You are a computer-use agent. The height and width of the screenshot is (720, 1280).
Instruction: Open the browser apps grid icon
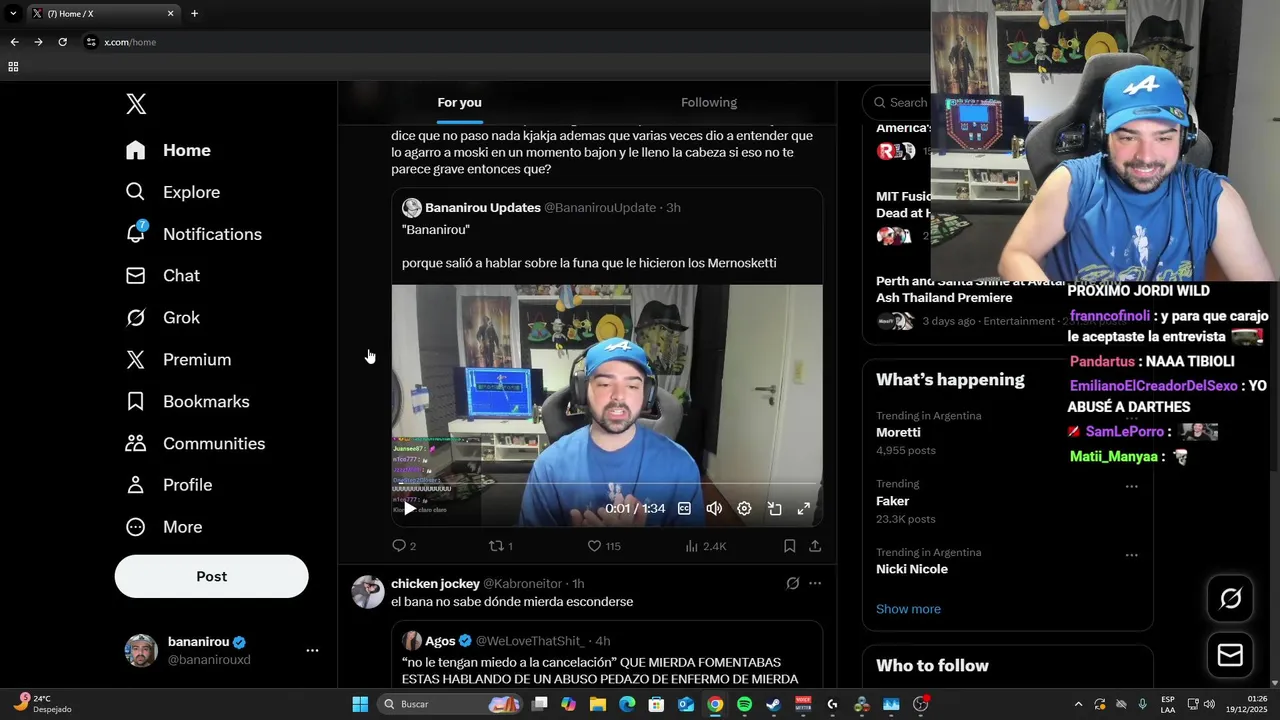coord(13,67)
